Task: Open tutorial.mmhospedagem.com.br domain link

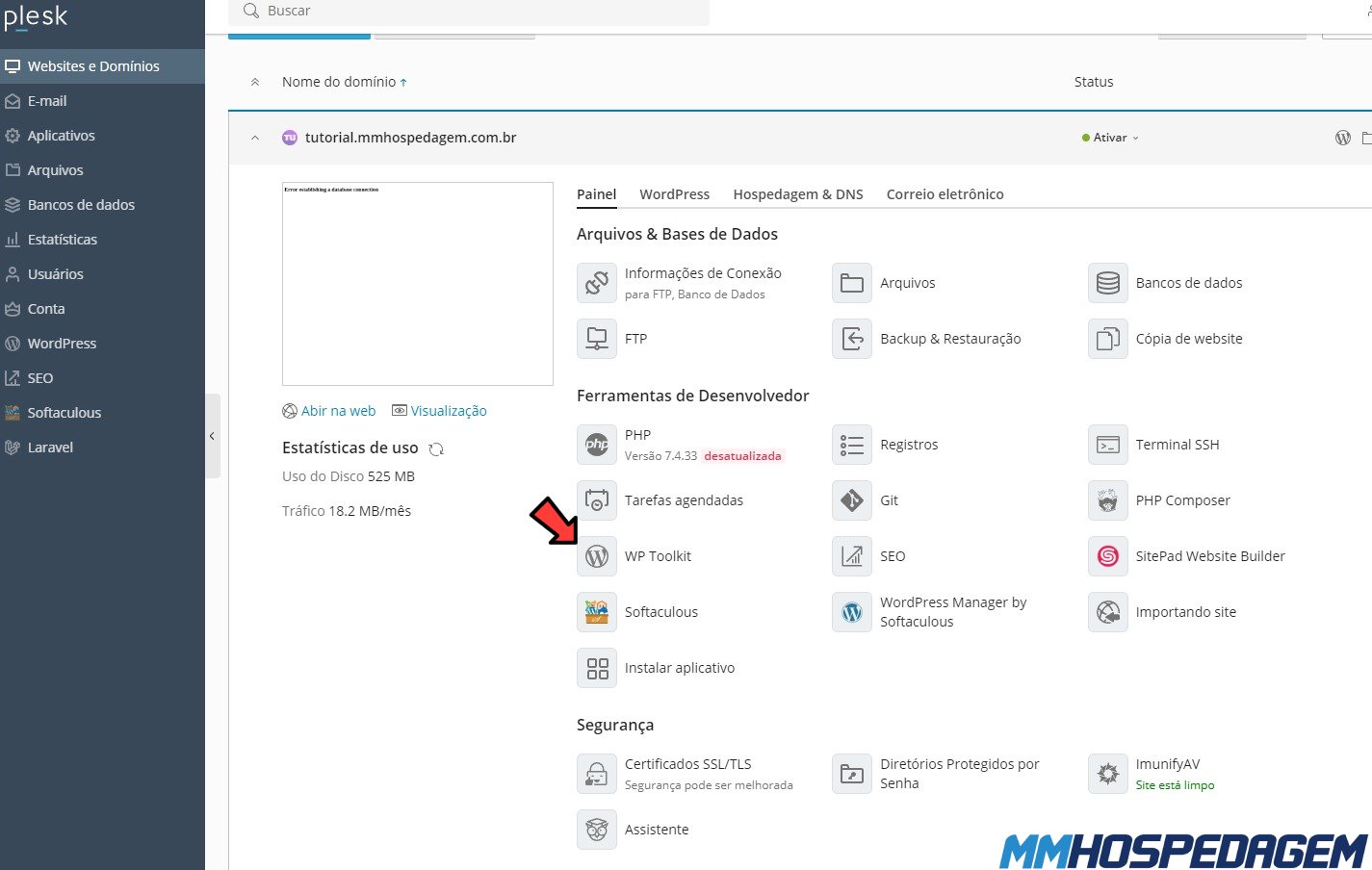Action: pos(411,138)
